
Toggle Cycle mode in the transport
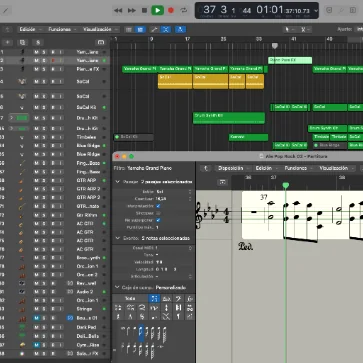[x=184, y=10]
